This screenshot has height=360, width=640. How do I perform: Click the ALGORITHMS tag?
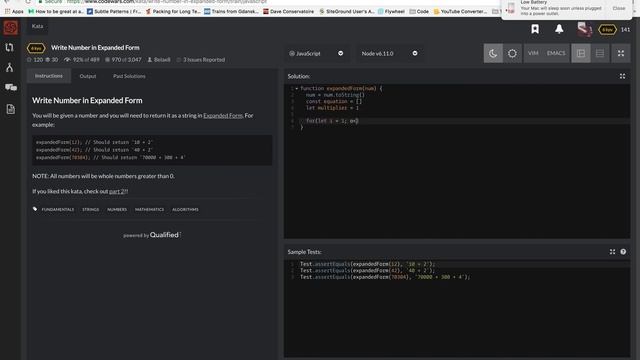point(185,209)
